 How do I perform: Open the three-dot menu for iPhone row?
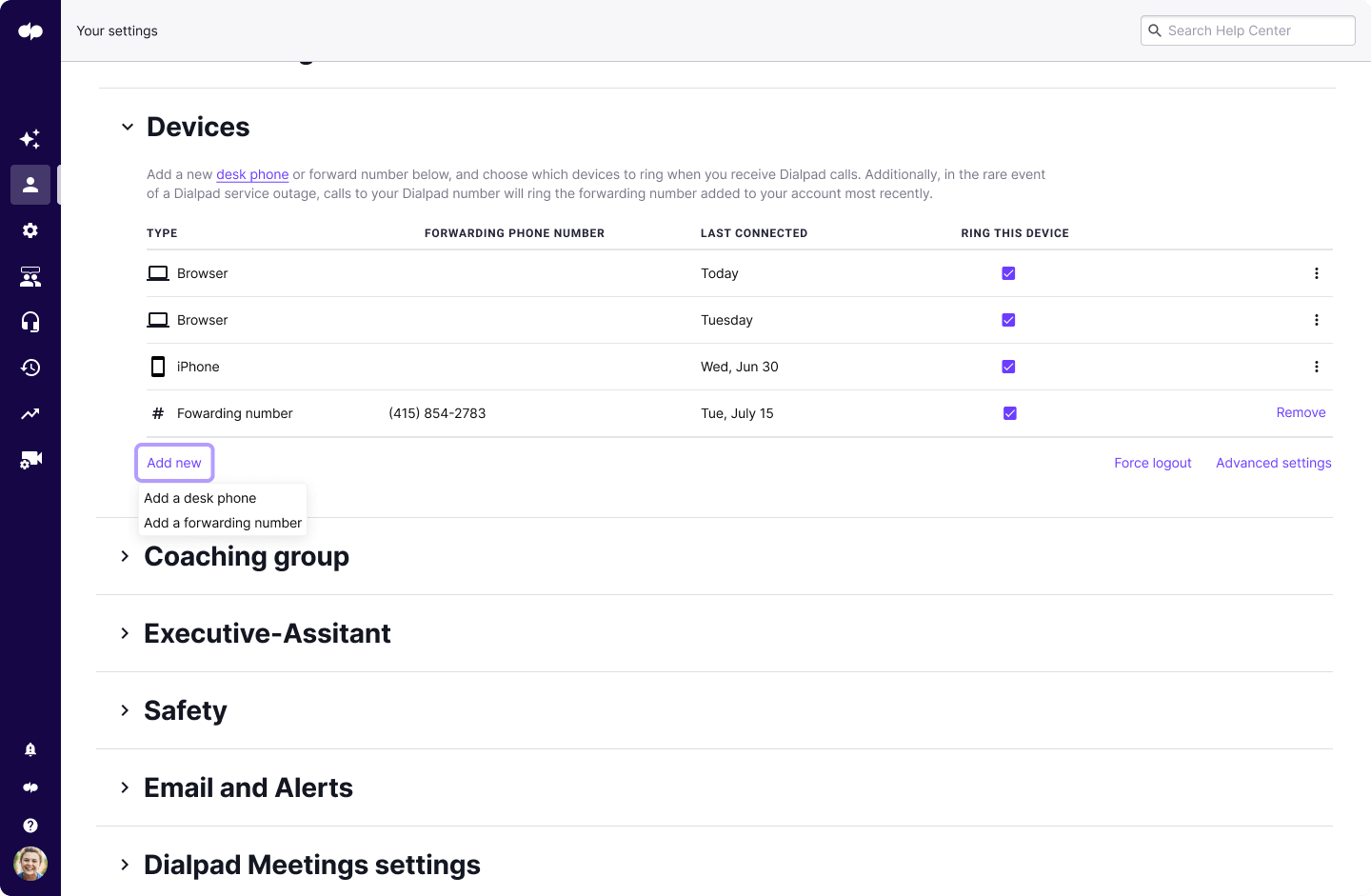(1317, 367)
